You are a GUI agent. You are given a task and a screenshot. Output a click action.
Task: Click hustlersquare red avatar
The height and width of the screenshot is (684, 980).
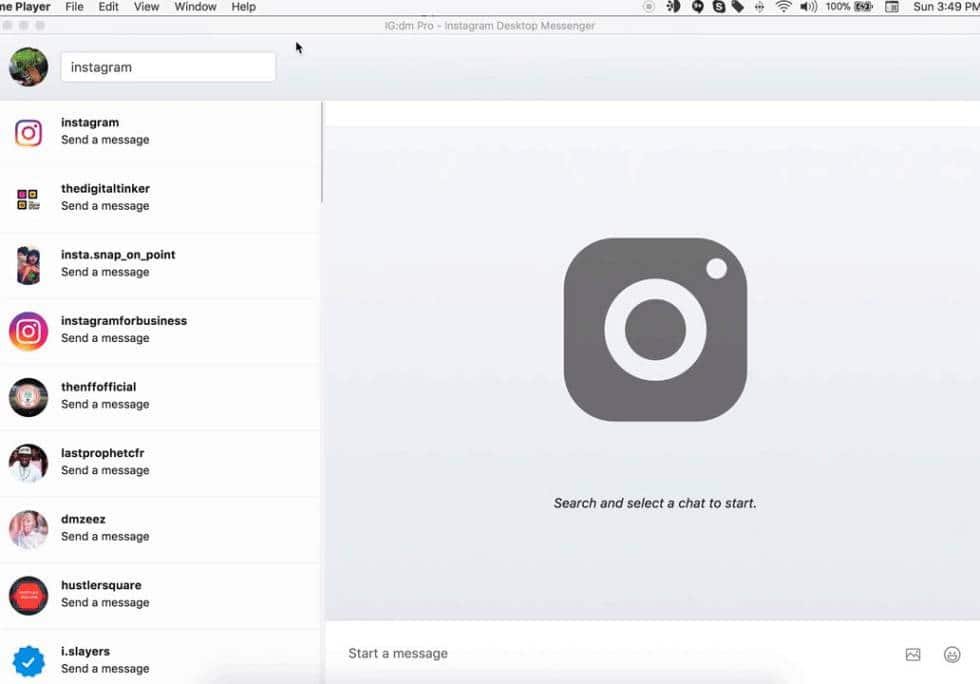tap(28, 595)
